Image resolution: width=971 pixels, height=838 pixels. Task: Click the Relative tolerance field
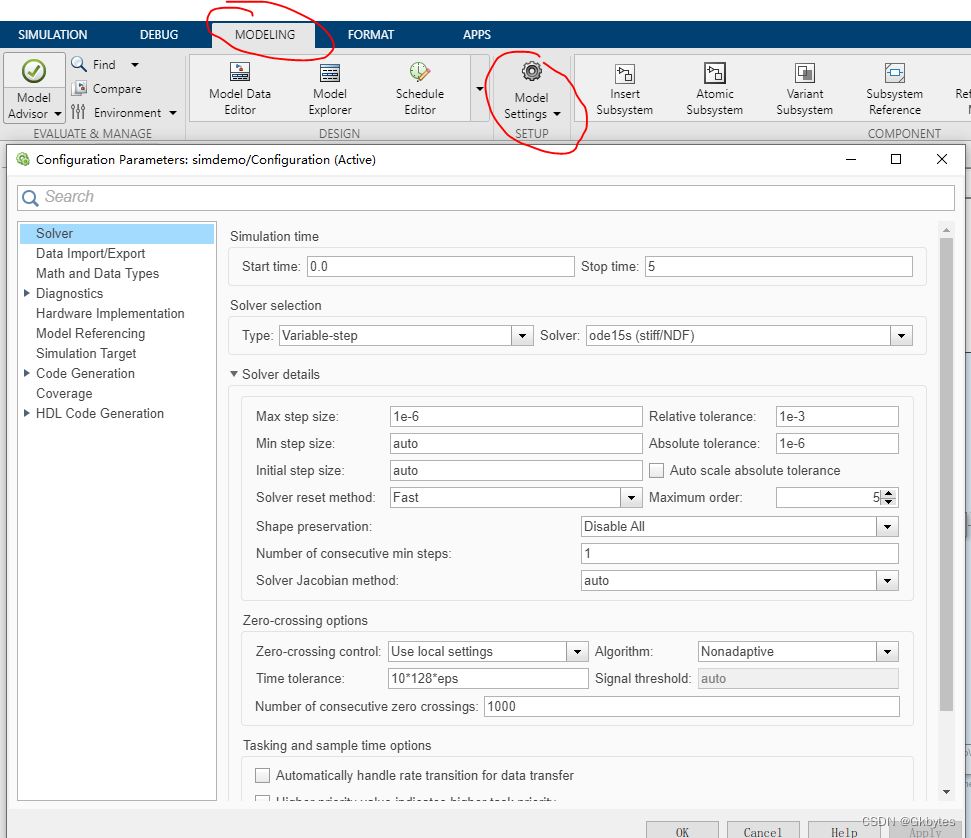tap(837, 416)
